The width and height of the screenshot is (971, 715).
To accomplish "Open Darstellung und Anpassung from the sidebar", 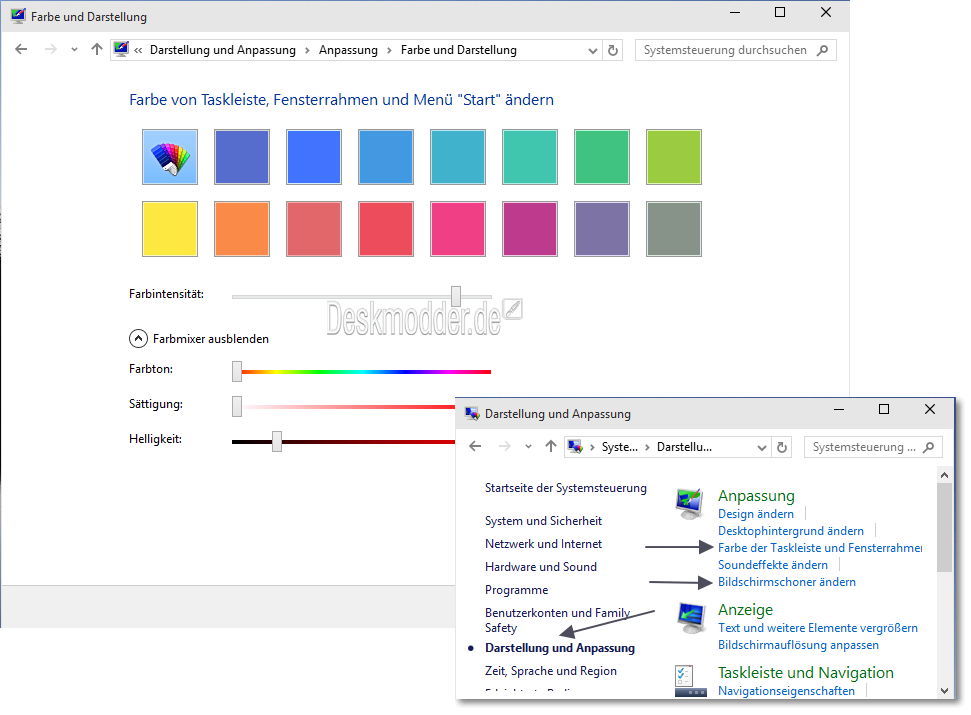I will (561, 648).
